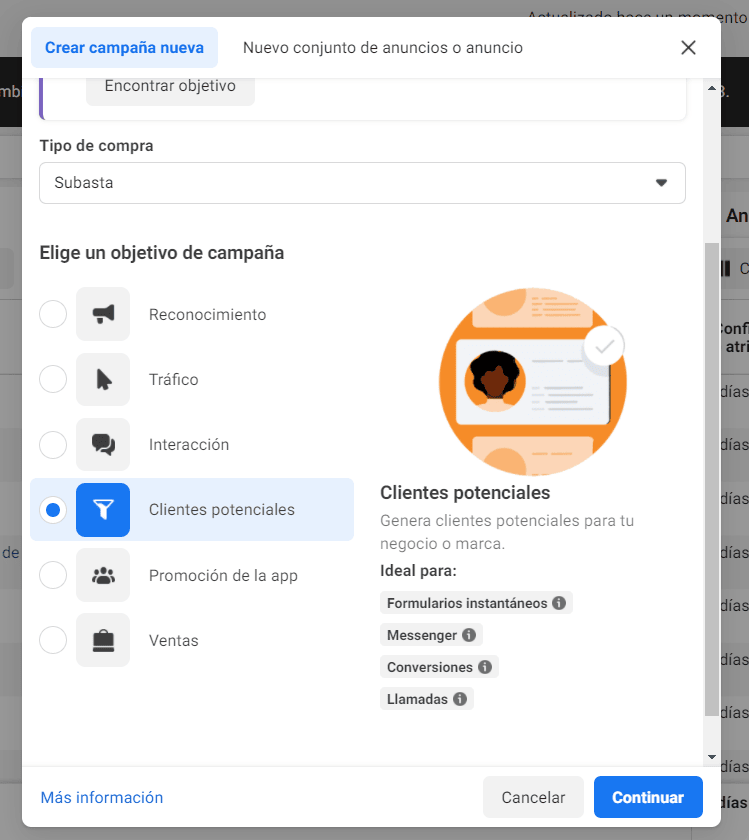Image resolution: width=749 pixels, height=840 pixels.
Task: Click the Reconocimiento megaphone icon
Action: click(103, 314)
